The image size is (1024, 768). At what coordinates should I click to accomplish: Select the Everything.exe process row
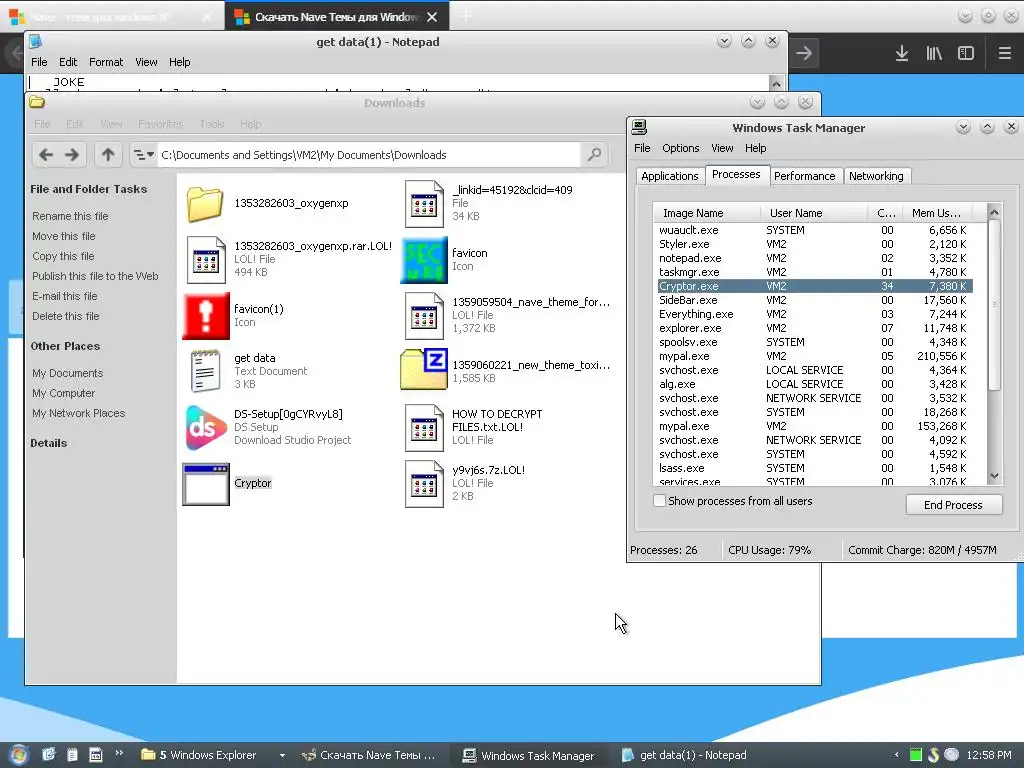[815, 314]
